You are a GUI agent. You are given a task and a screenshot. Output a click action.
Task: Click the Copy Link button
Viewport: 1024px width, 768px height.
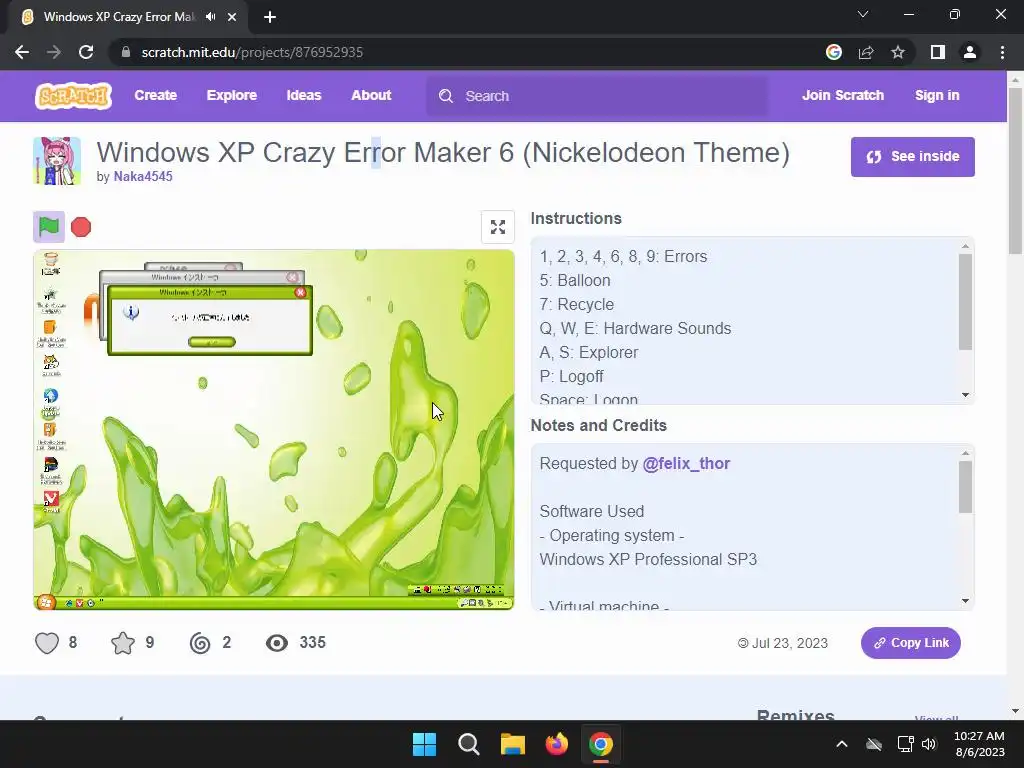click(x=910, y=643)
